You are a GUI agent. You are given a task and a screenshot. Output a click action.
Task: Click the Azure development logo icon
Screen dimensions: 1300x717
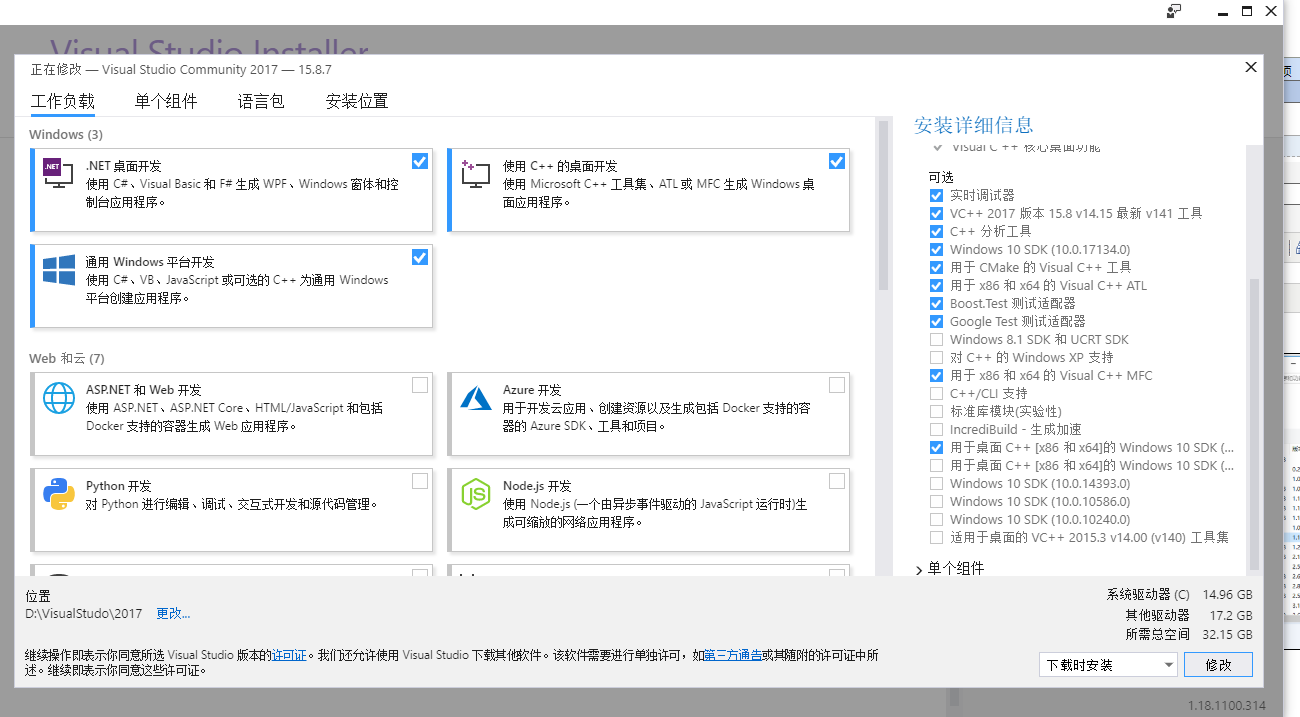(x=475, y=398)
